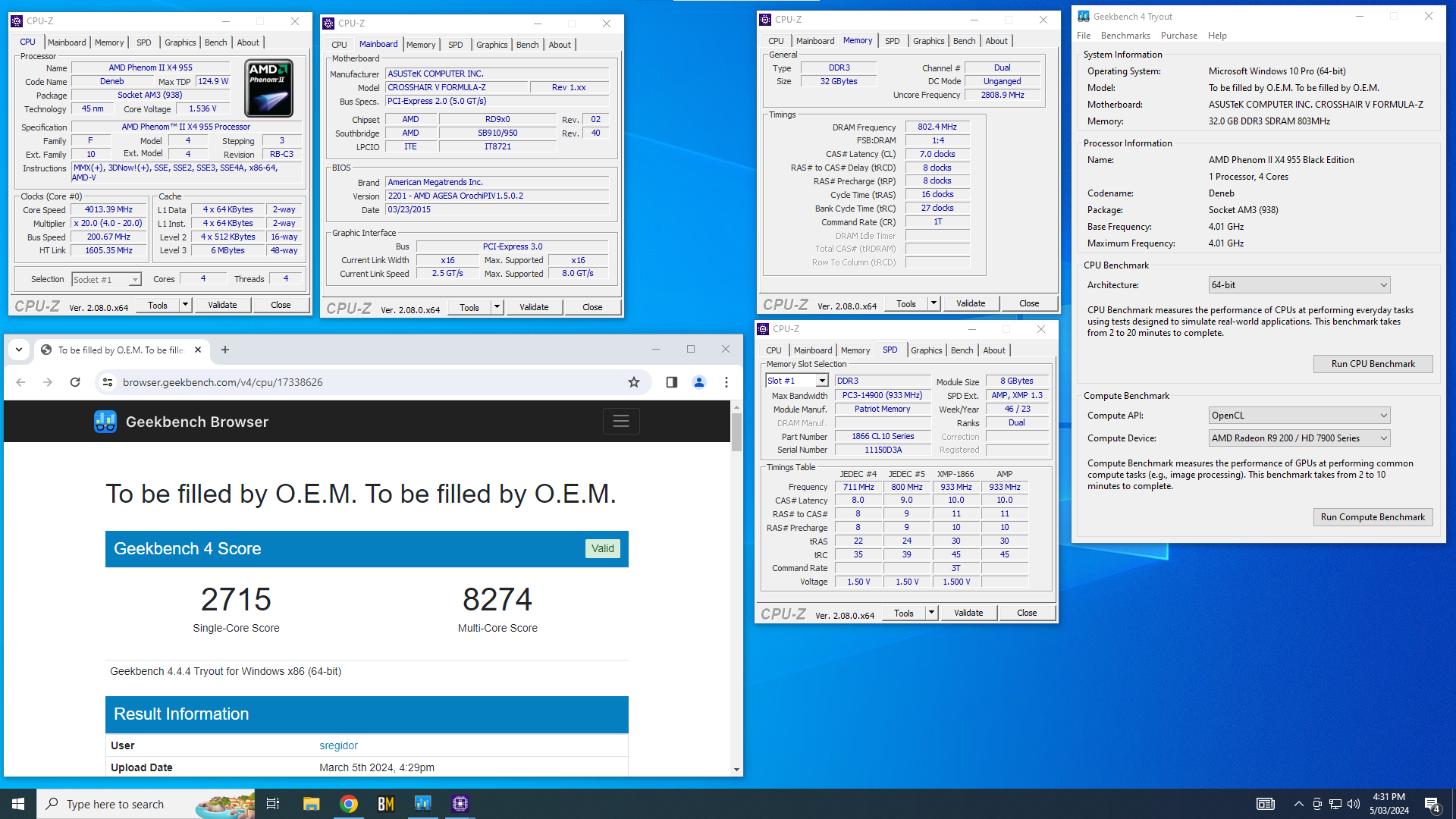Click Close button in Mainboard CPU-Z window
1456x819 pixels.
pyautogui.click(x=592, y=307)
